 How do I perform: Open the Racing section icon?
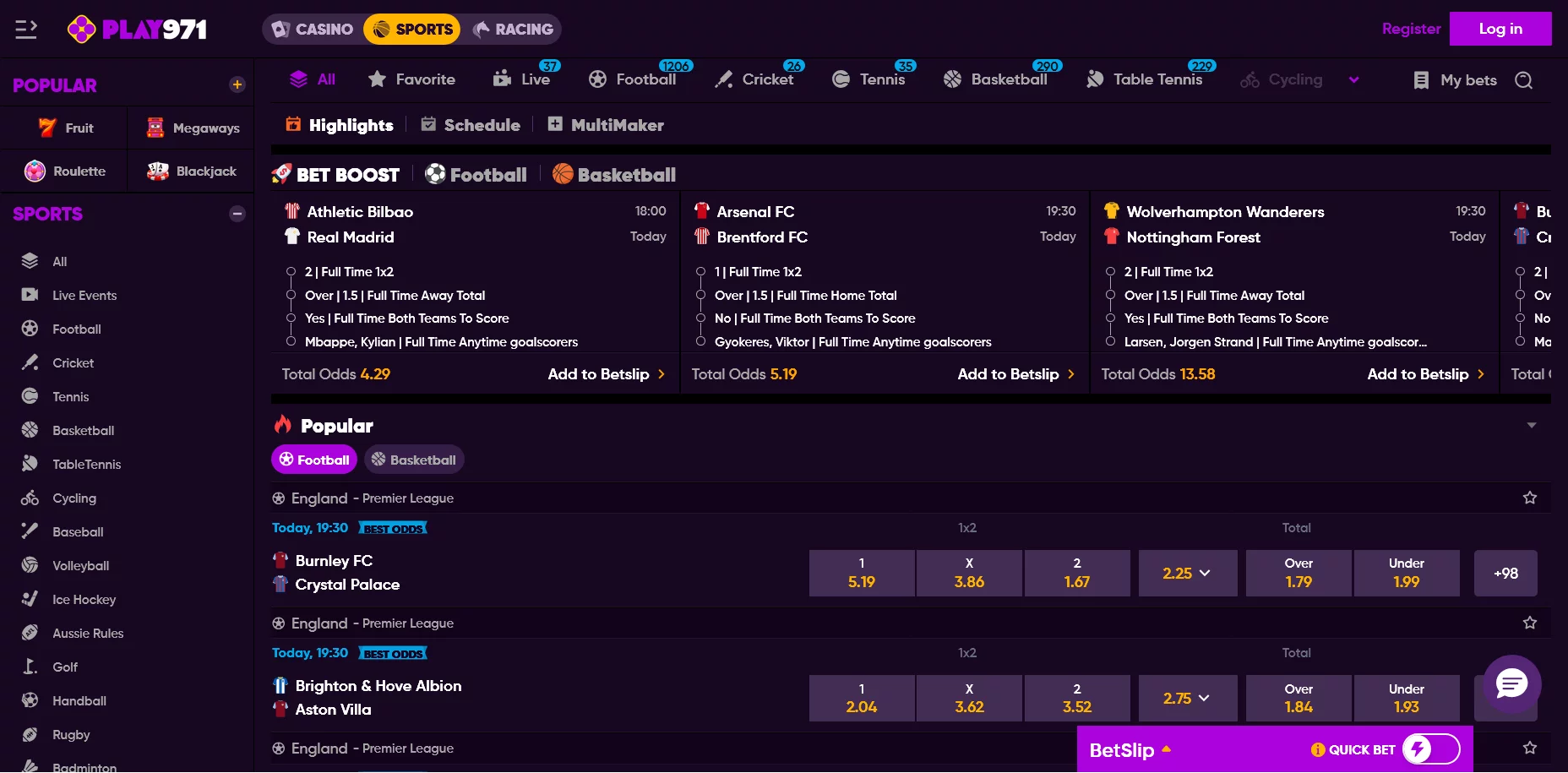coord(482,28)
